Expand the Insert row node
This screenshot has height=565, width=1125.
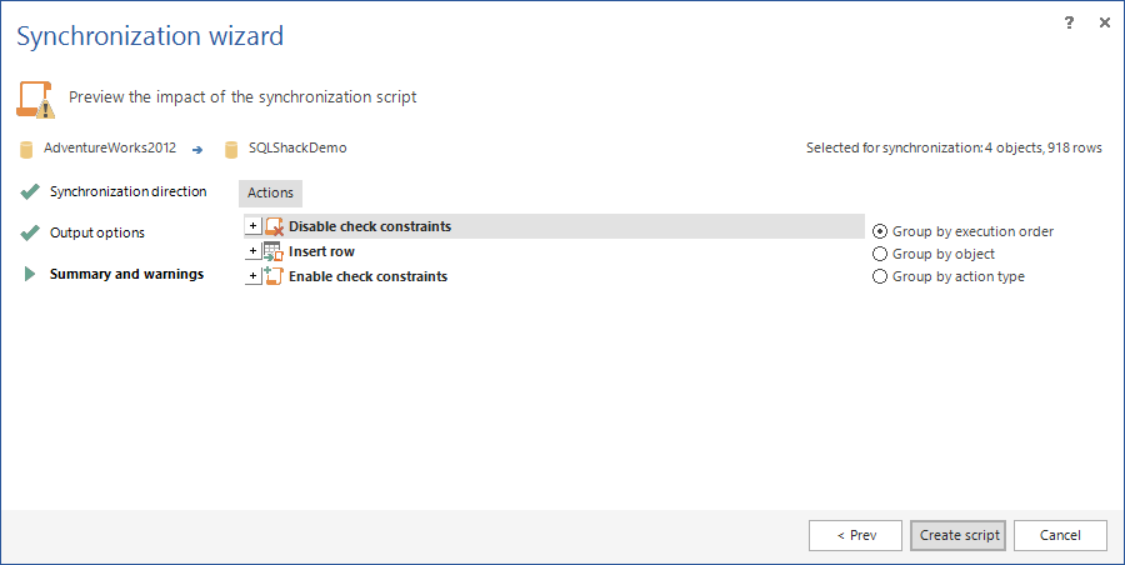coord(253,252)
